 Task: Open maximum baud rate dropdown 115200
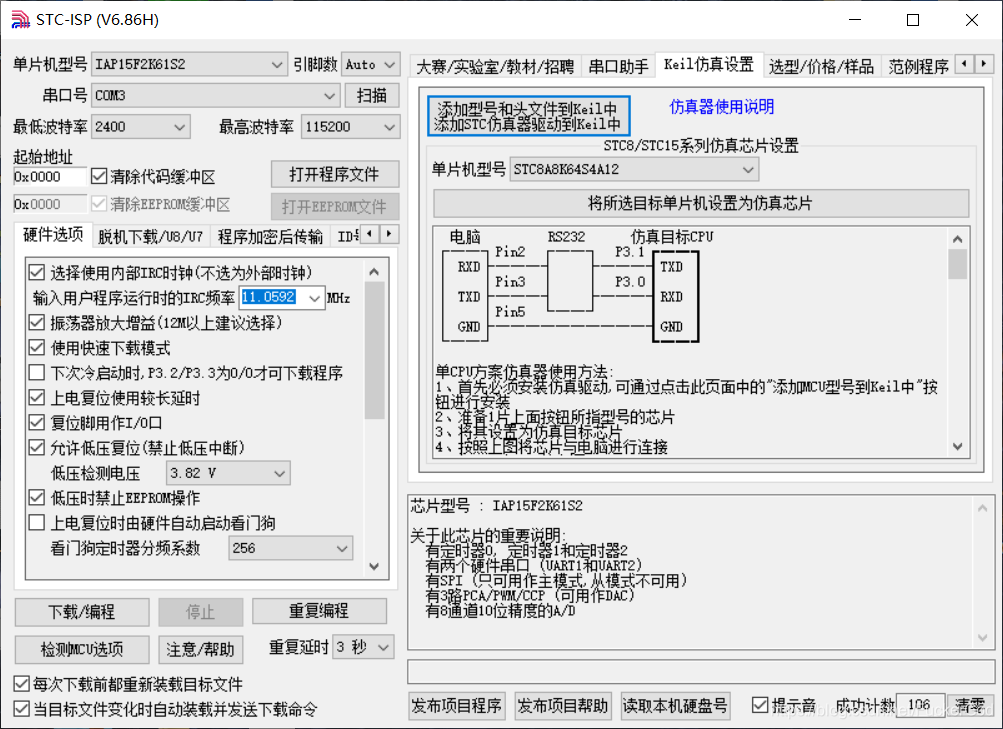coord(351,127)
